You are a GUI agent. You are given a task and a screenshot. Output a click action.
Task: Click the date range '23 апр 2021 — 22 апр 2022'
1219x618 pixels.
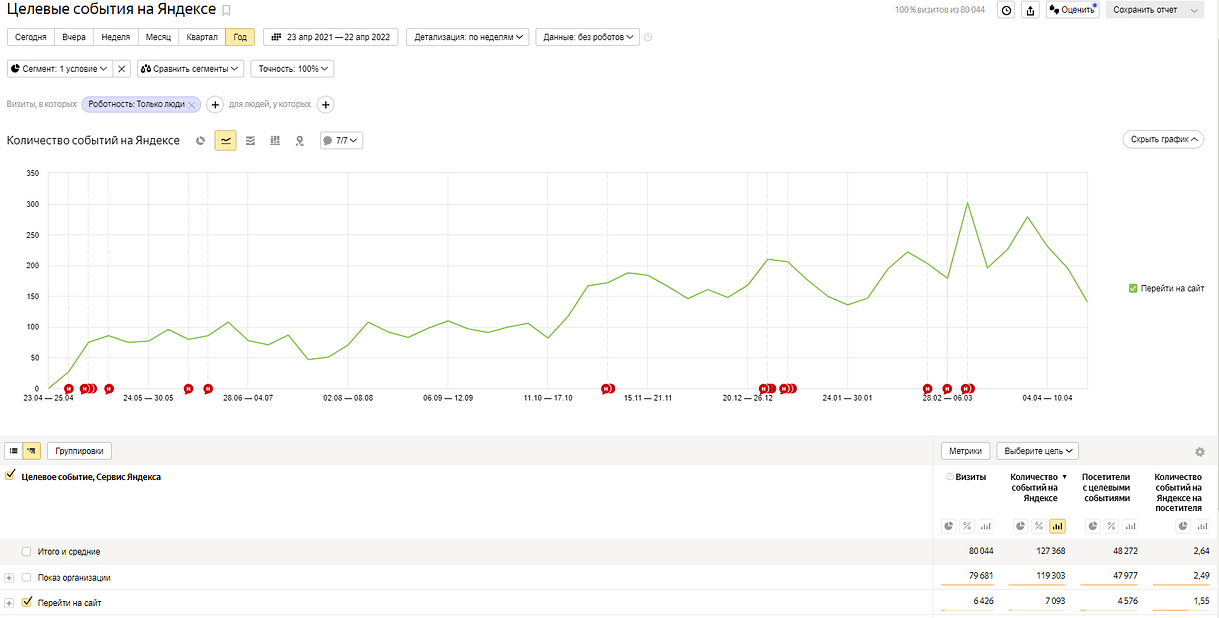(331, 37)
